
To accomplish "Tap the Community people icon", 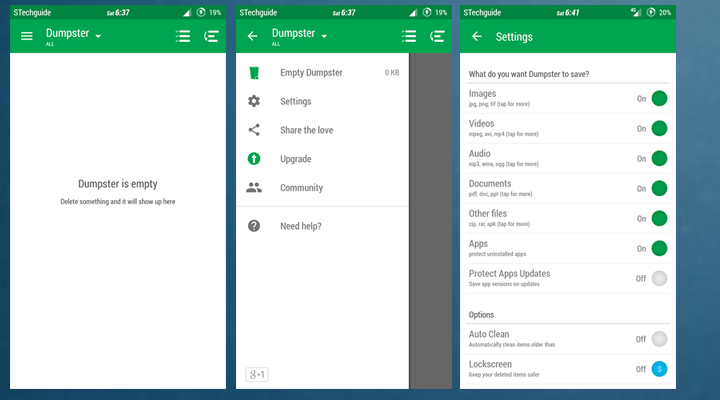I will 254,187.
